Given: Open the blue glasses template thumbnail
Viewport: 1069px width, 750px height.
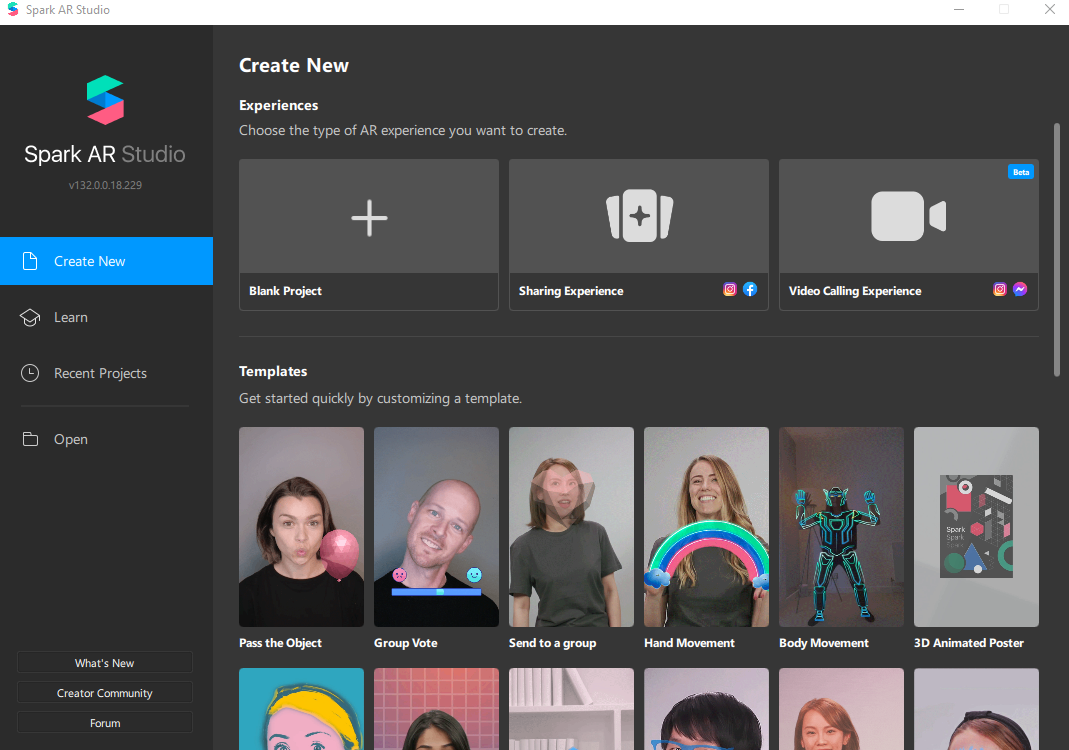Looking at the screenshot, I should [x=706, y=709].
